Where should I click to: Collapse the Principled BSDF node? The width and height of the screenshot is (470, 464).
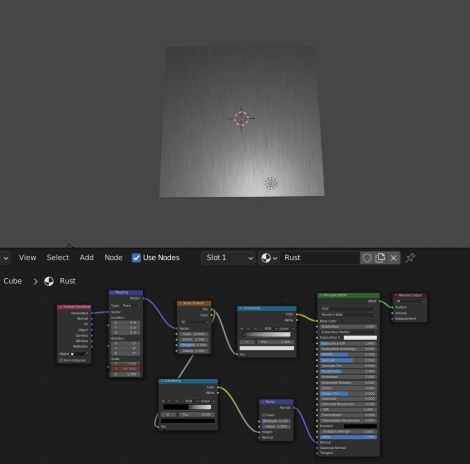[321, 295]
